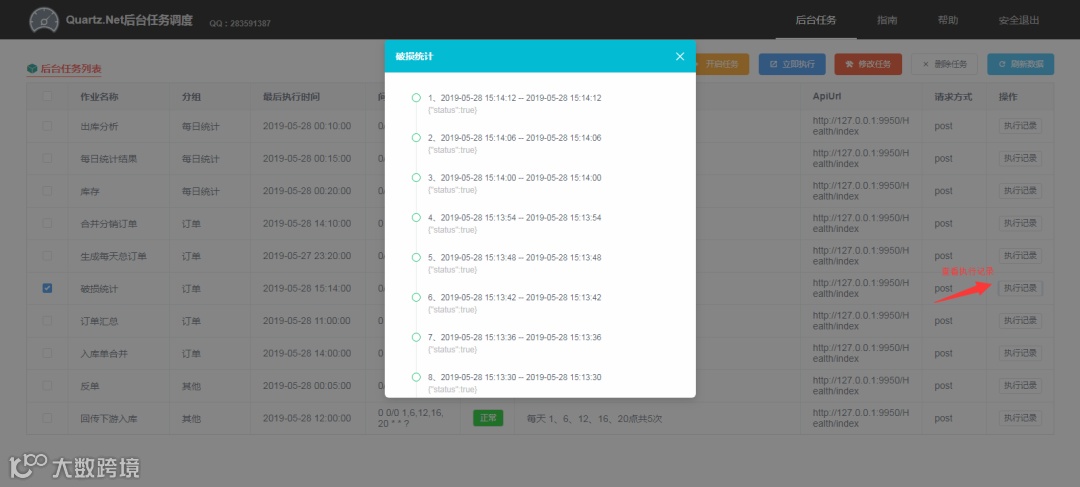Click the 删除任务 button
1080x487 pixels.
click(x=944, y=64)
